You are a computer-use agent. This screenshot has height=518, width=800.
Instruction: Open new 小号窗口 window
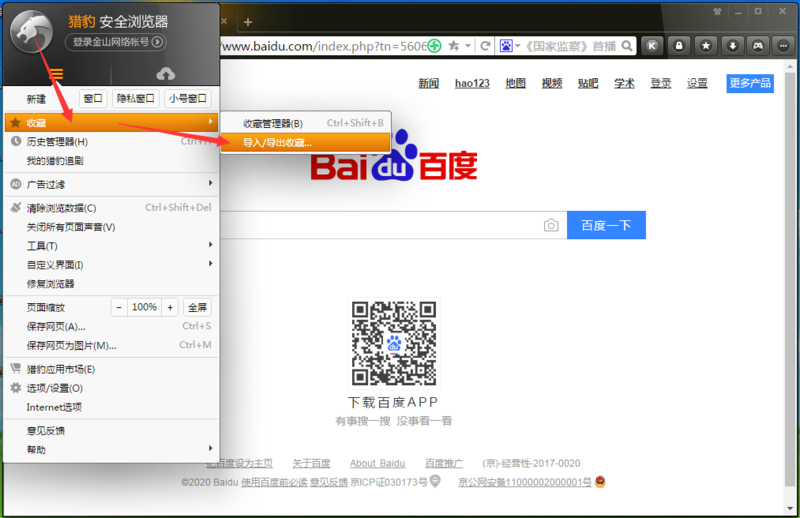point(188,98)
